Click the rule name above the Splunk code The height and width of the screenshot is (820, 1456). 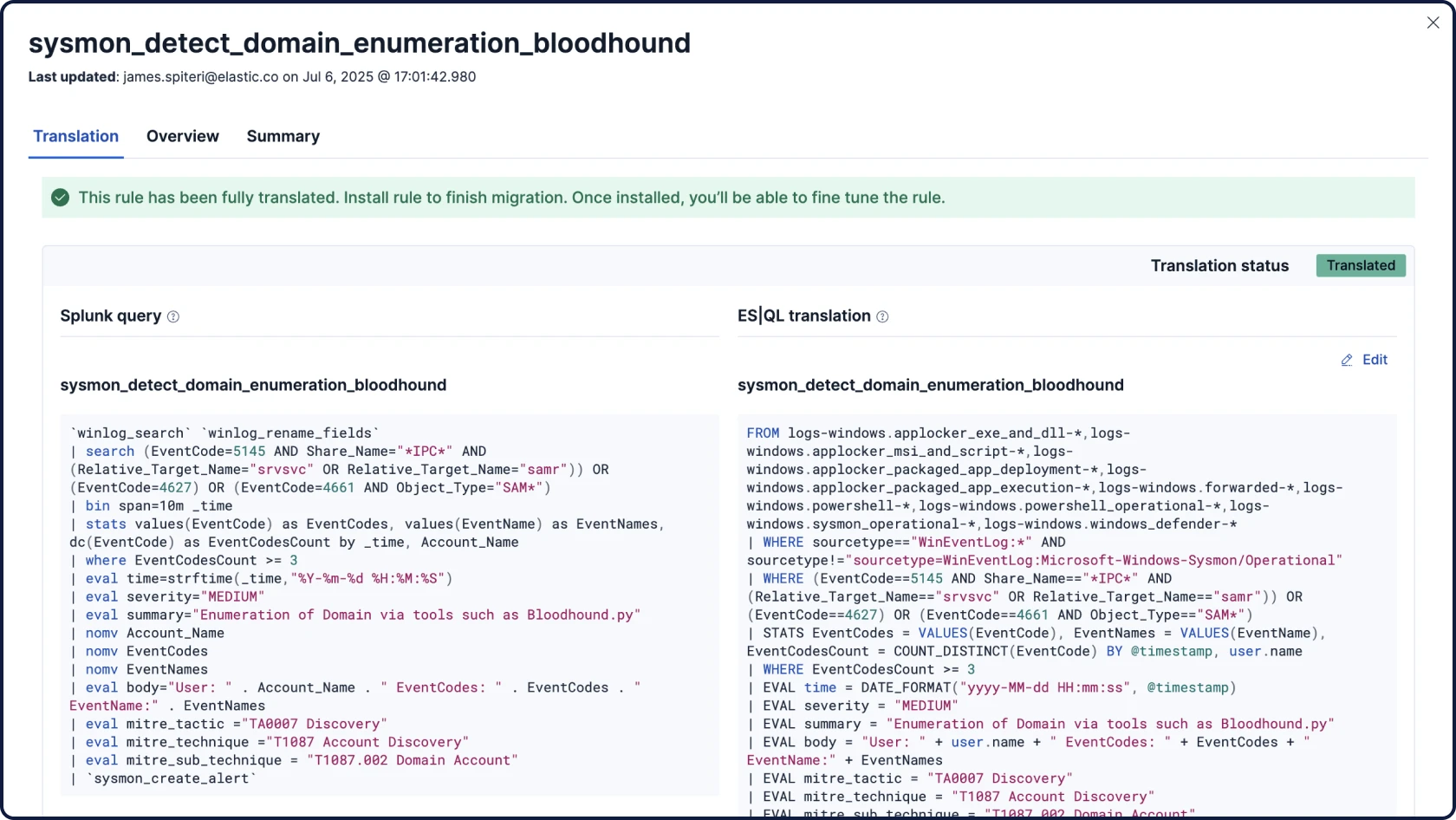click(253, 385)
